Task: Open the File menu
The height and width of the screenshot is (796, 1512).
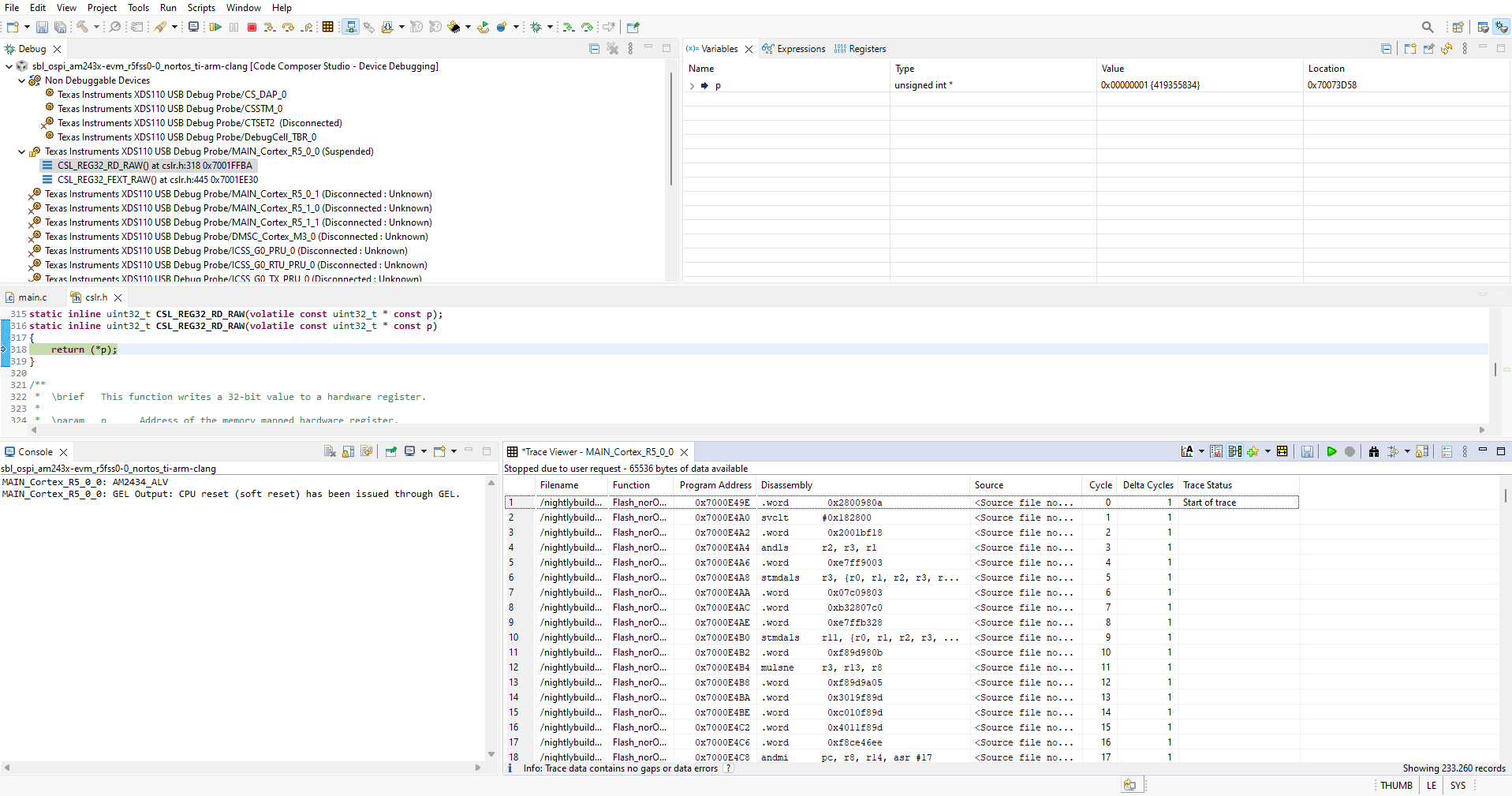Action: (12, 8)
